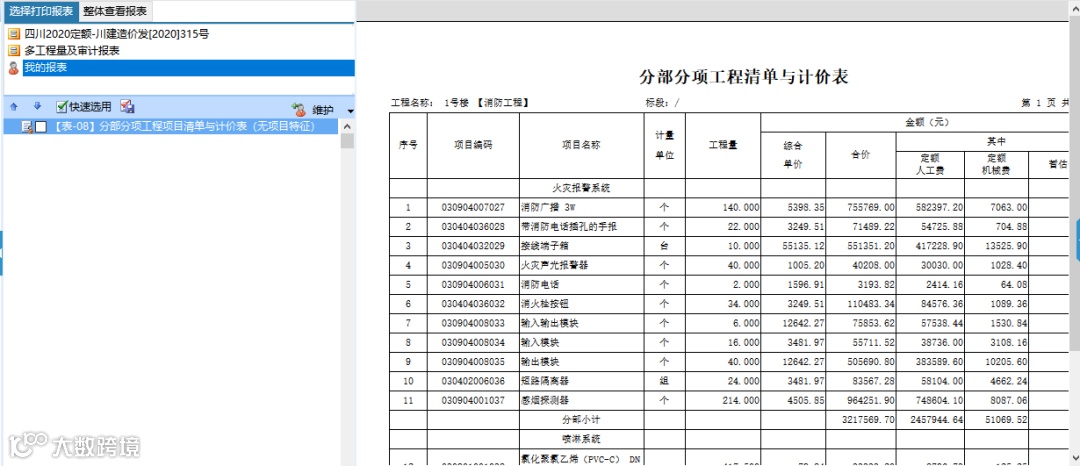Click the 短路隔离器 item name
Viewport: 1080px width, 466px height.
(x=545, y=381)
